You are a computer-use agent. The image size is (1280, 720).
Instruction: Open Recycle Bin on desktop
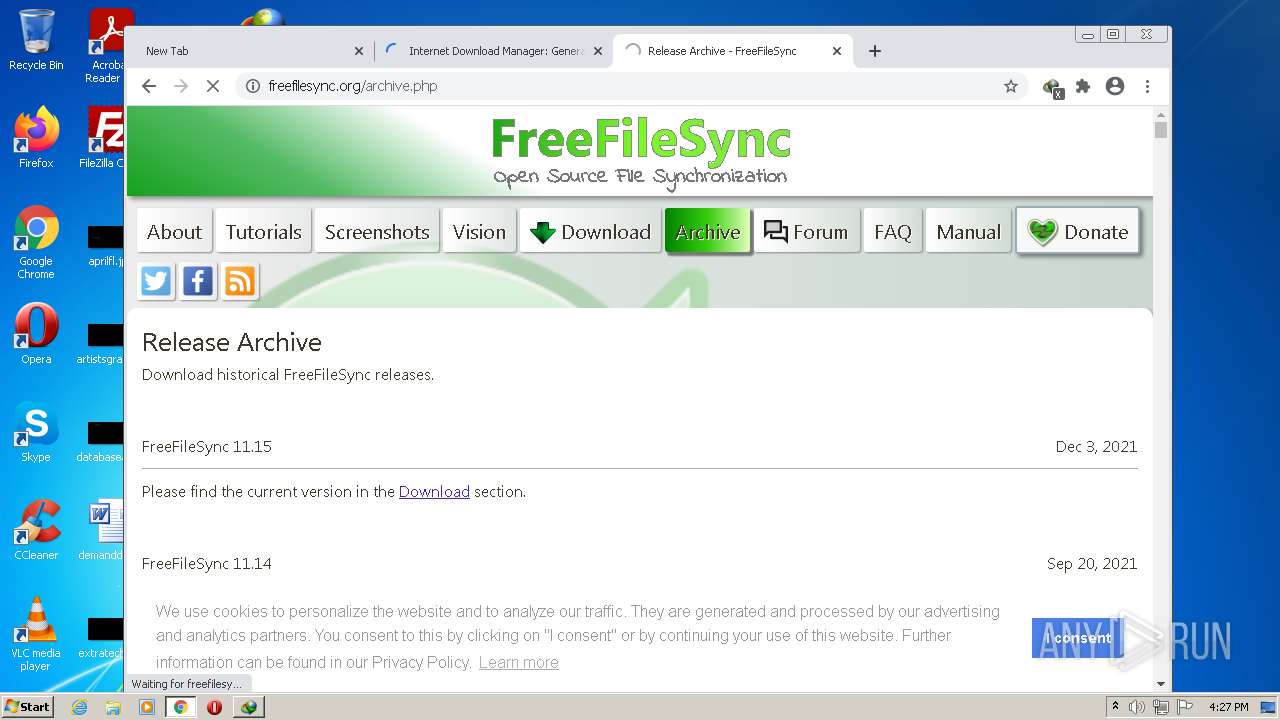pos(36,40)
